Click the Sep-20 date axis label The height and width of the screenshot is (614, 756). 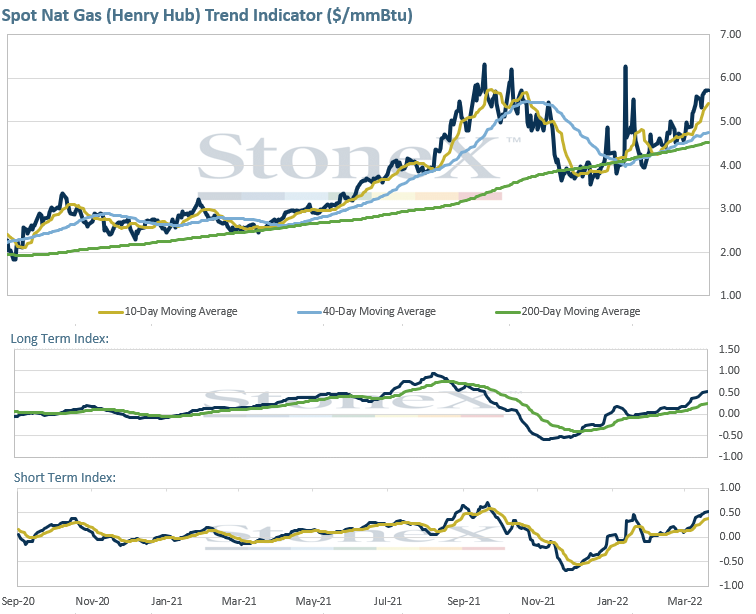click(x=18, y=601)
